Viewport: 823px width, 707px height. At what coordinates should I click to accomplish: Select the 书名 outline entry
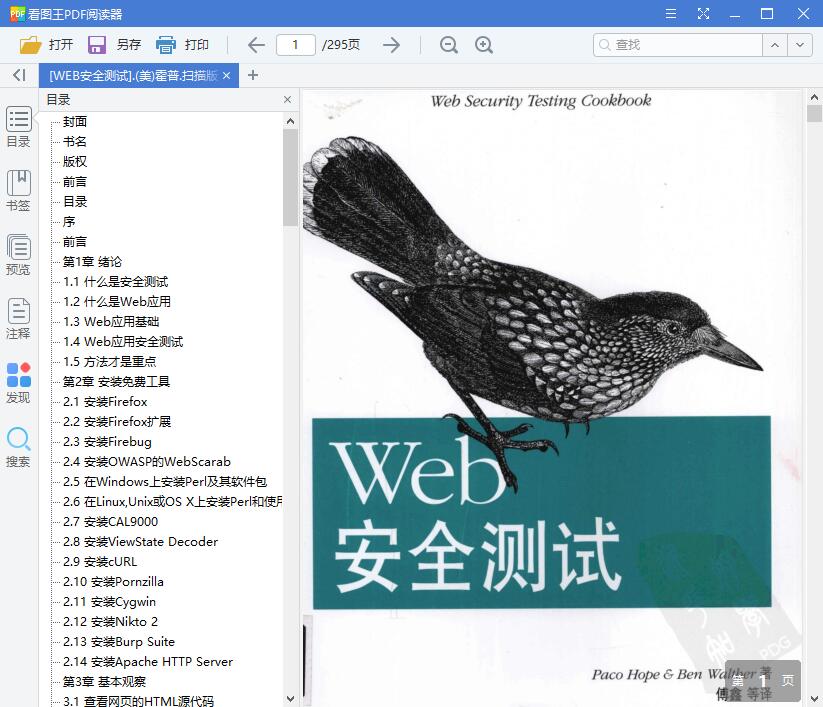pos(75,141)
